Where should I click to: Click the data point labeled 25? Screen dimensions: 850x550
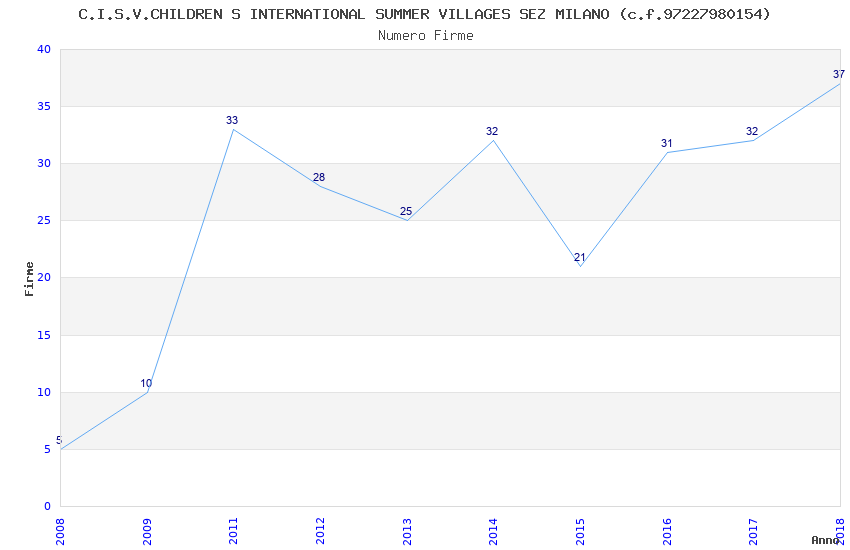coord(407,220)
